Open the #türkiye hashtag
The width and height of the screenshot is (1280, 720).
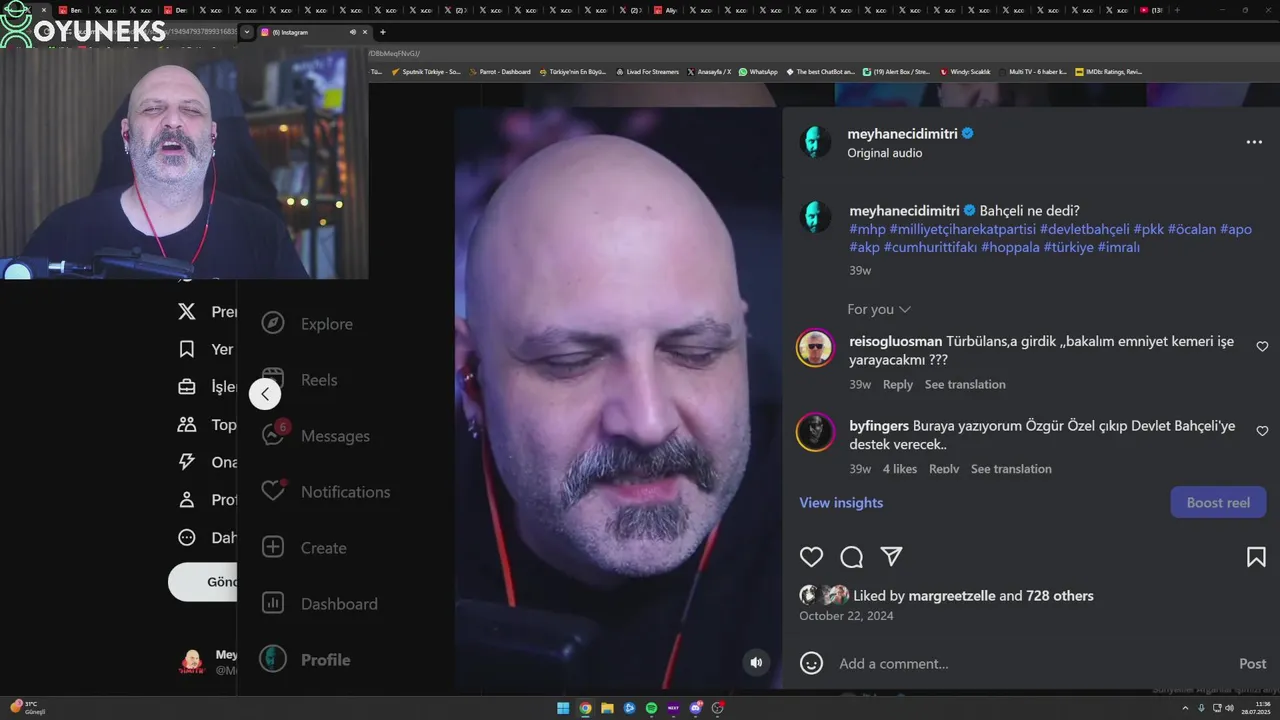click(1069, 247)
